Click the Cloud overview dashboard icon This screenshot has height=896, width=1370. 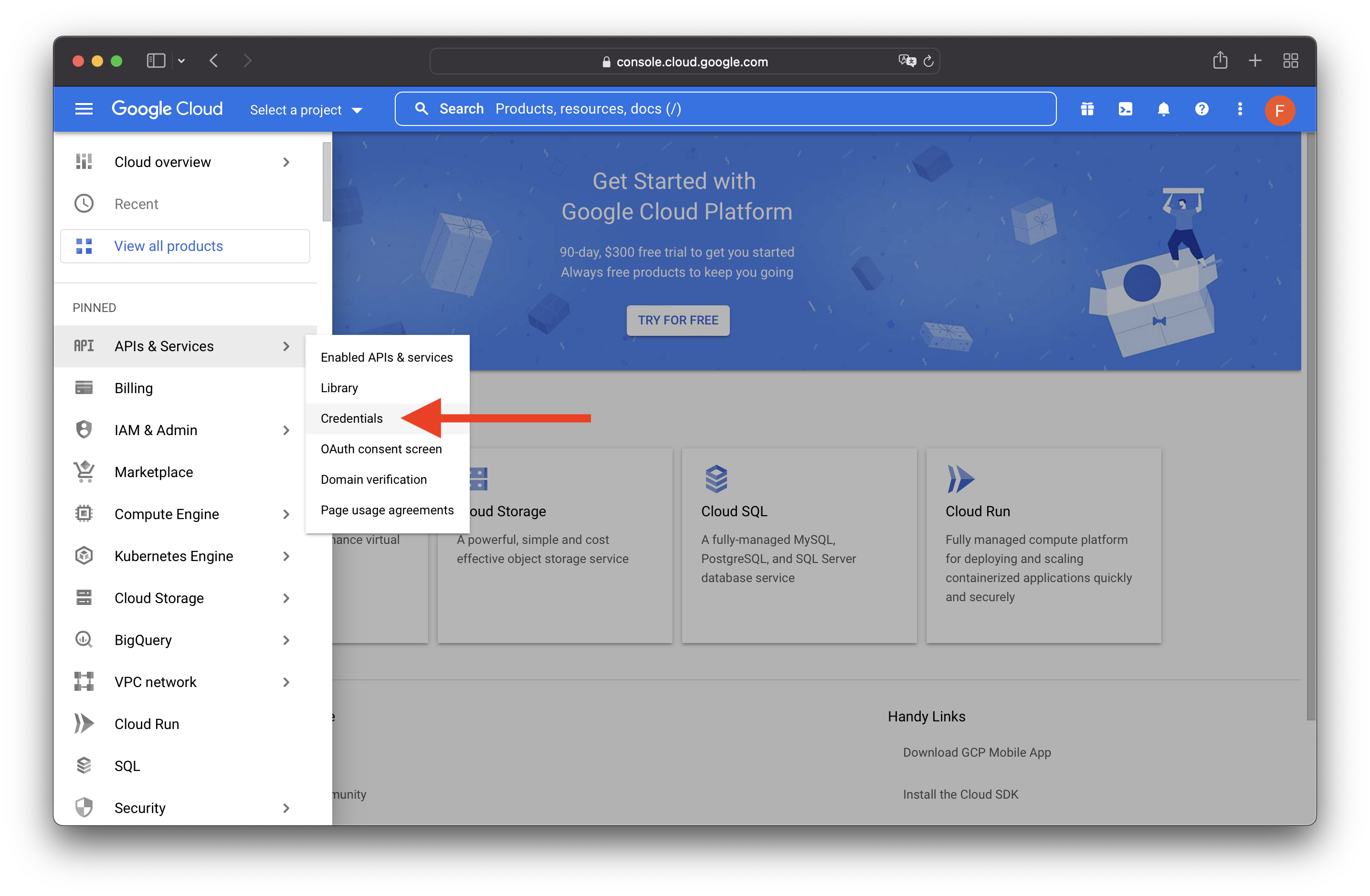84,162
